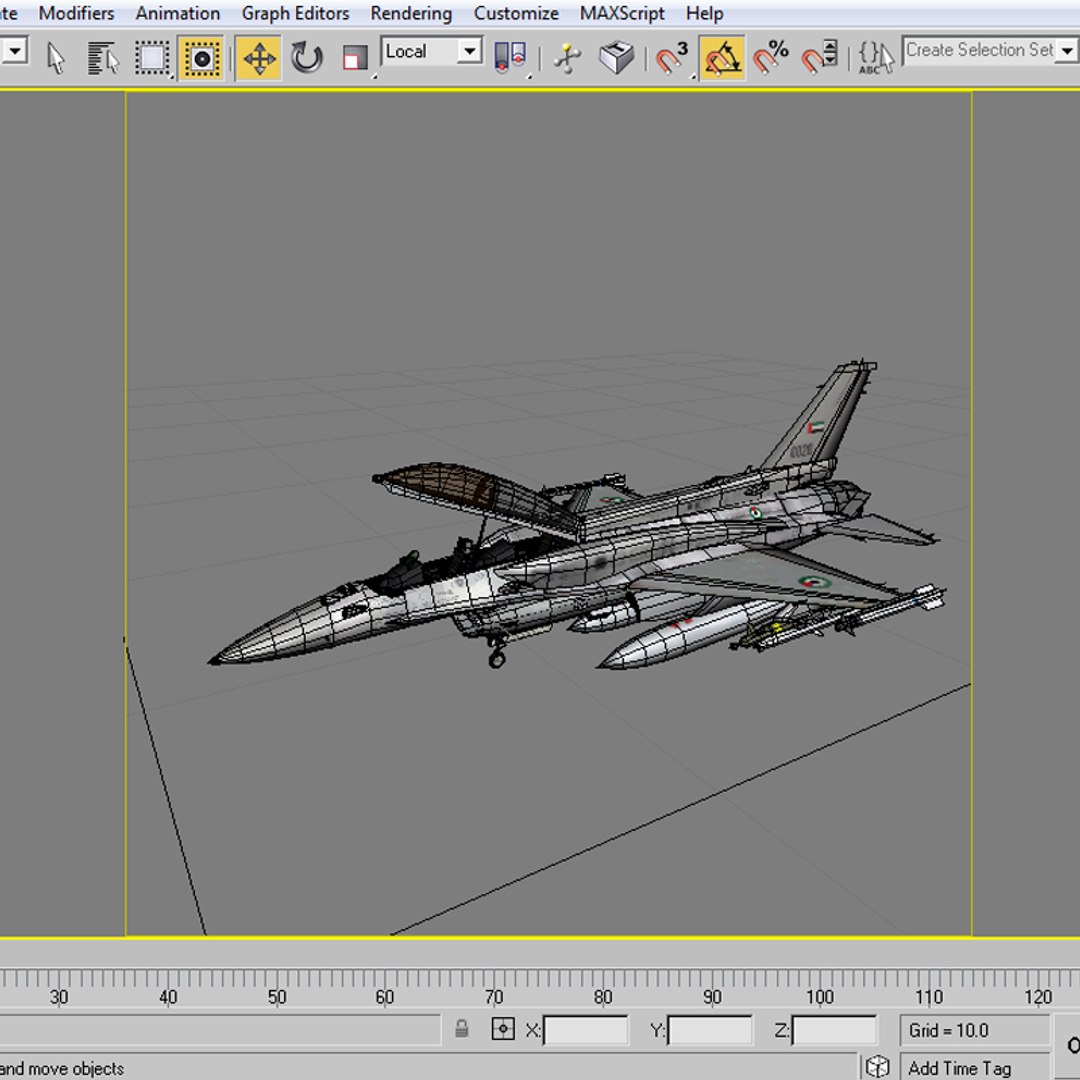Click frame 90 on the time ruler
Image resolution: width=1080 pixels, height=1080 pixels.
click(x=712, y=997)
